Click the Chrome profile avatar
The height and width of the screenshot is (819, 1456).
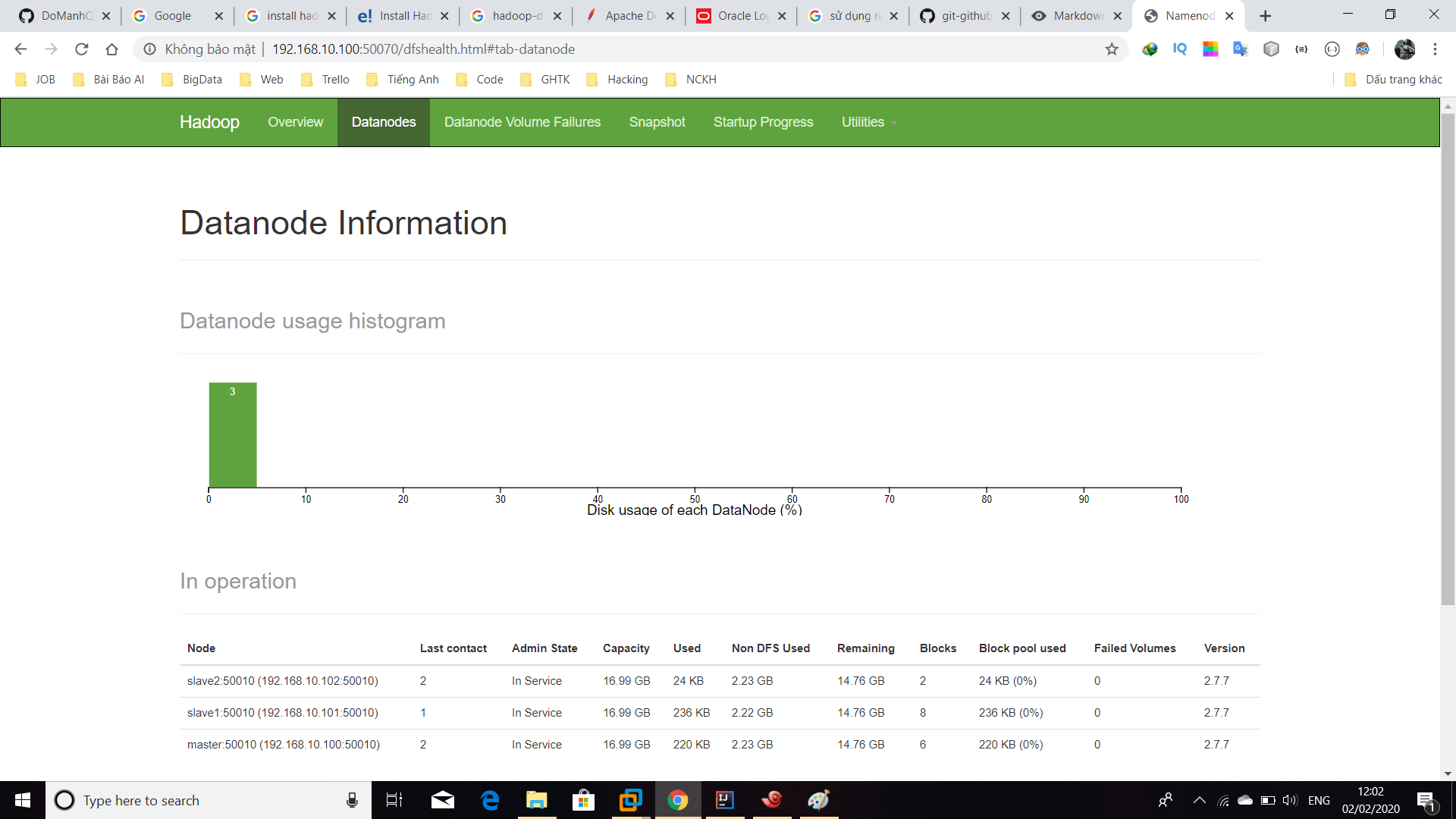pyautogui.click(x=1404, y=49)
